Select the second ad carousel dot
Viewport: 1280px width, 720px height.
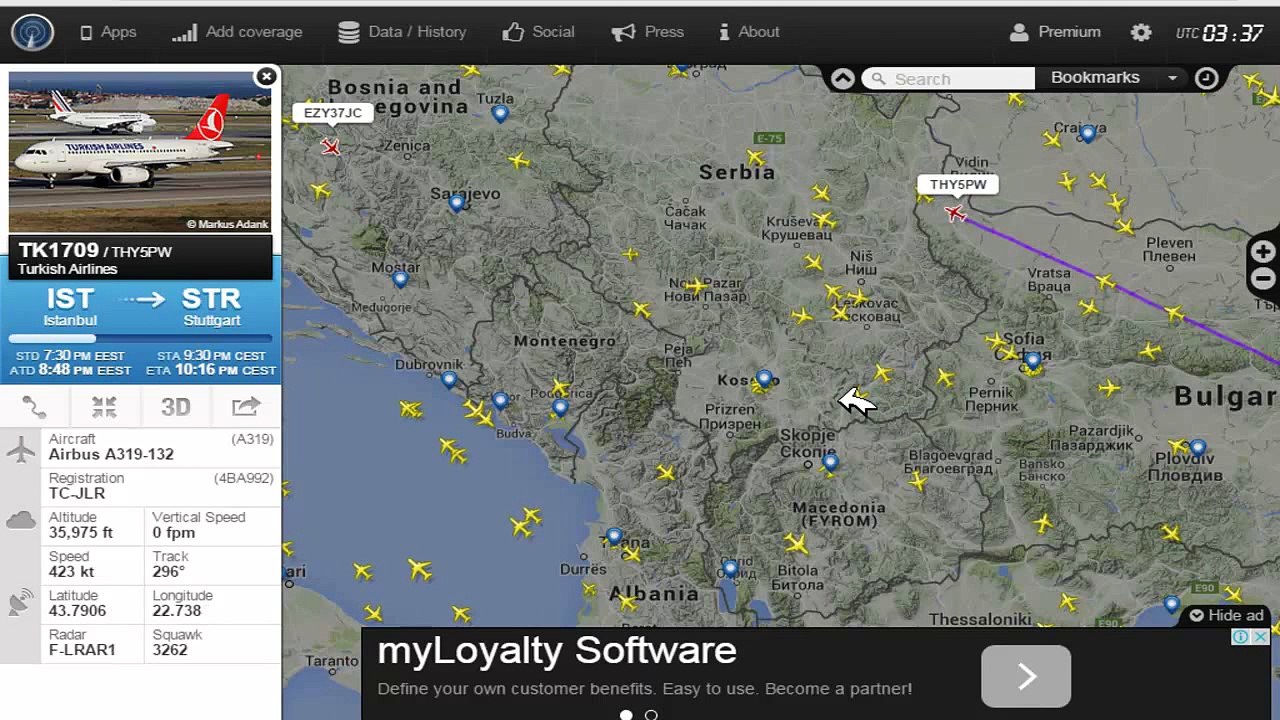pyautogui.click(x=651, y=714)
